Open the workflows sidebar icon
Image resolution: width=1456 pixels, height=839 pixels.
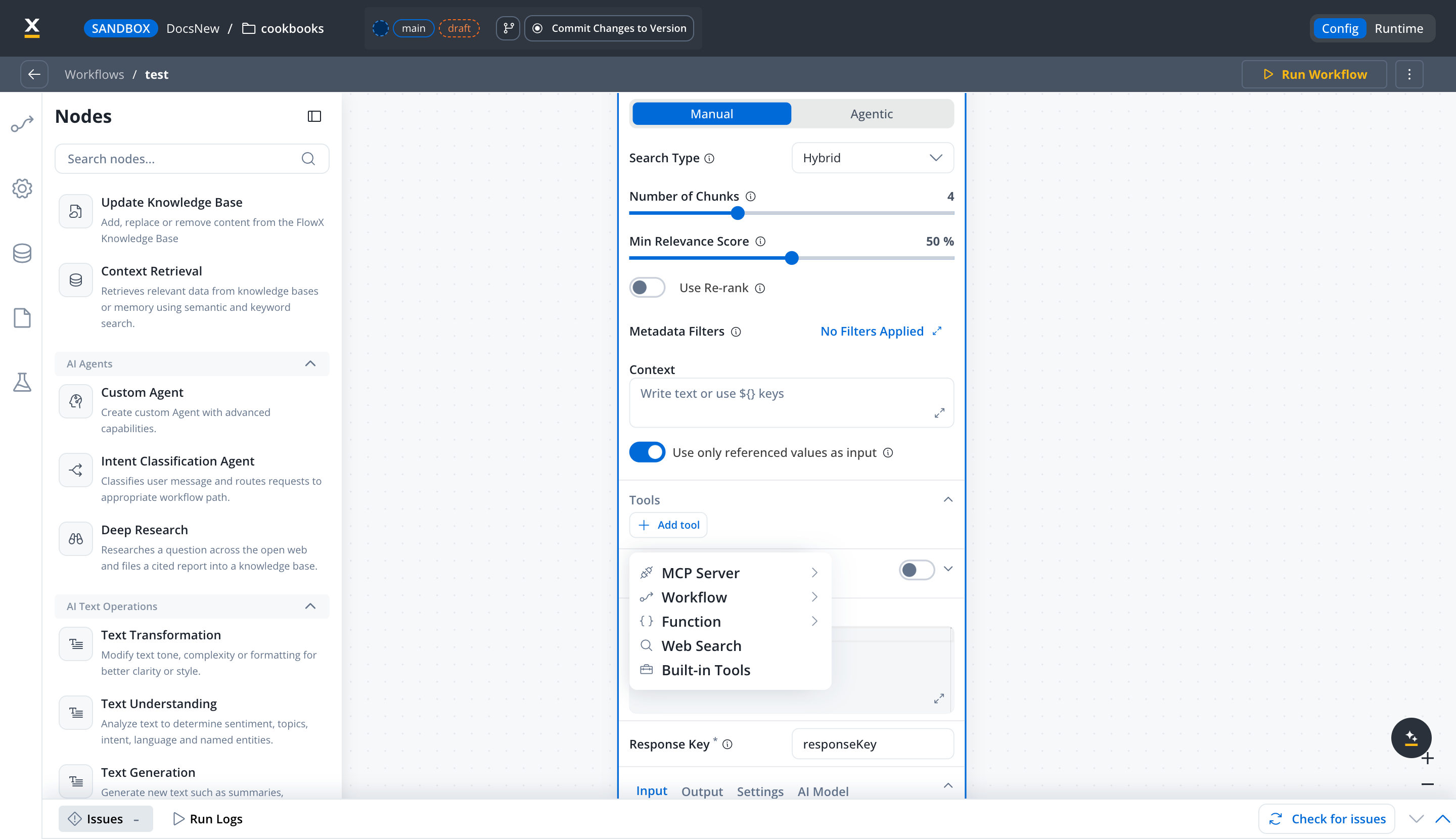22,124
